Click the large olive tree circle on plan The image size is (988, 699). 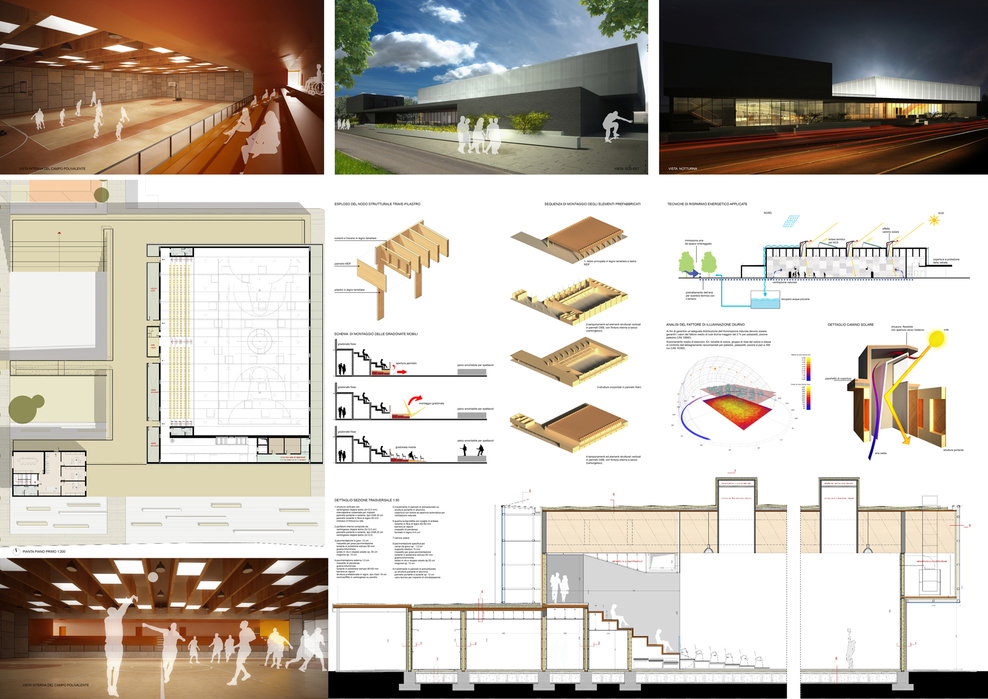25,408
